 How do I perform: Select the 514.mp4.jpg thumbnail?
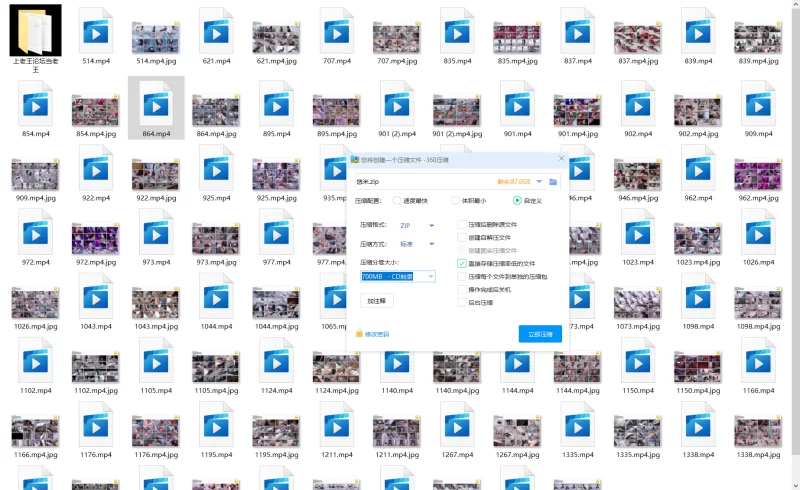pos(156,38)
